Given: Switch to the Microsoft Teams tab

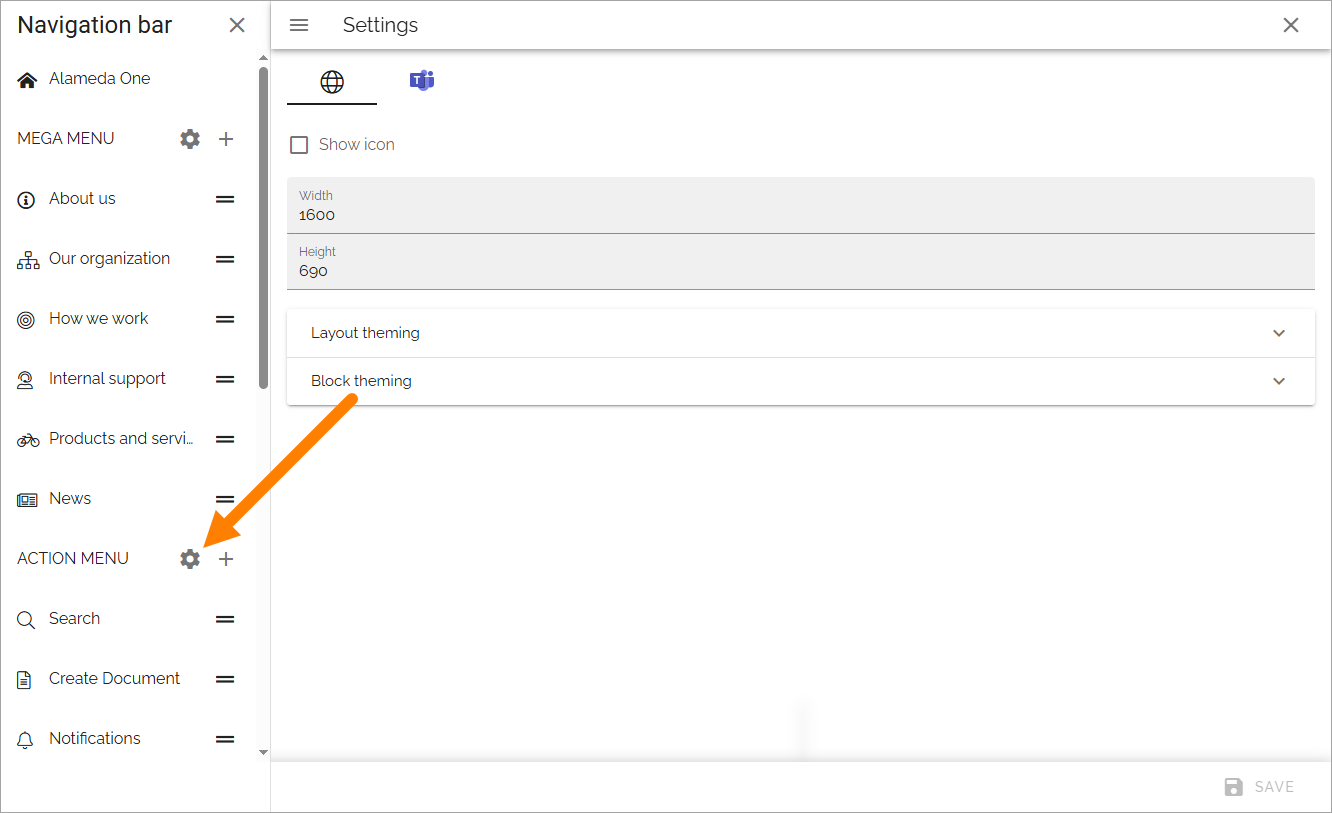Looking at the screenshot, I should (422, 81).
